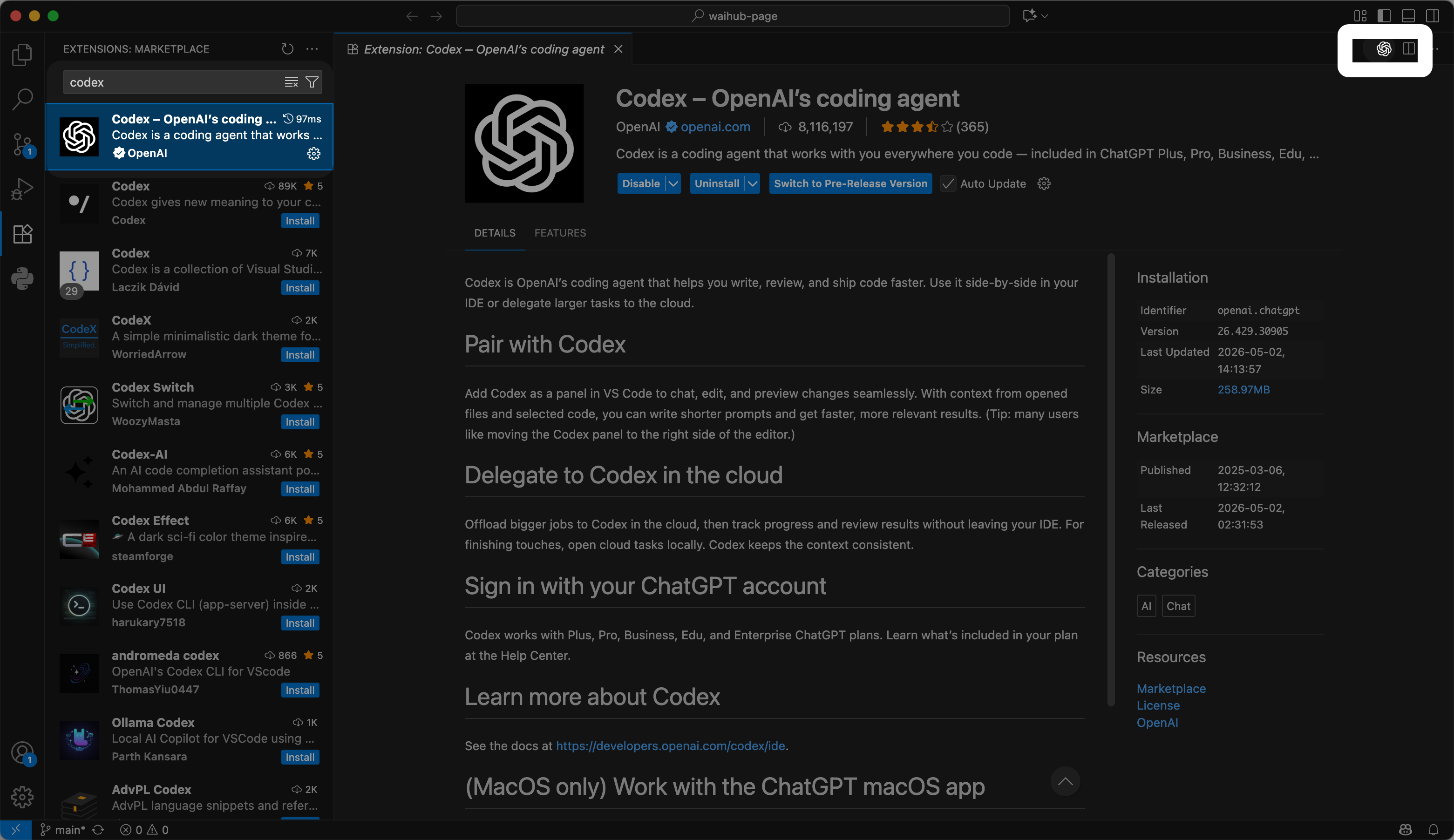The height and width of the screenshot is (840, 1454).
Task: Open the extensions filter funnel
Action: point(312,82)
